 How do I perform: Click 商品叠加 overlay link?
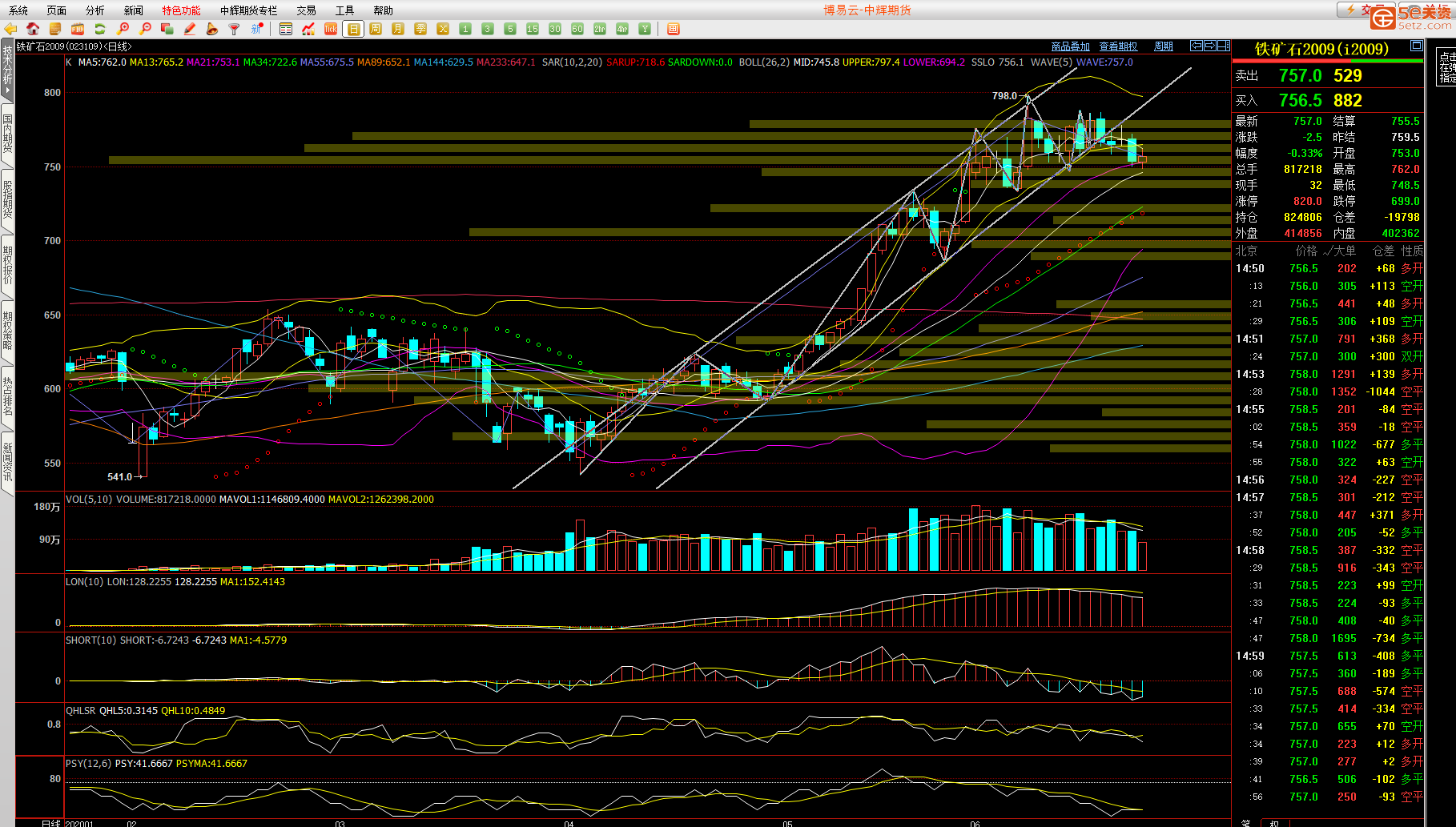pyautogui.click(x=1071, y=46)
